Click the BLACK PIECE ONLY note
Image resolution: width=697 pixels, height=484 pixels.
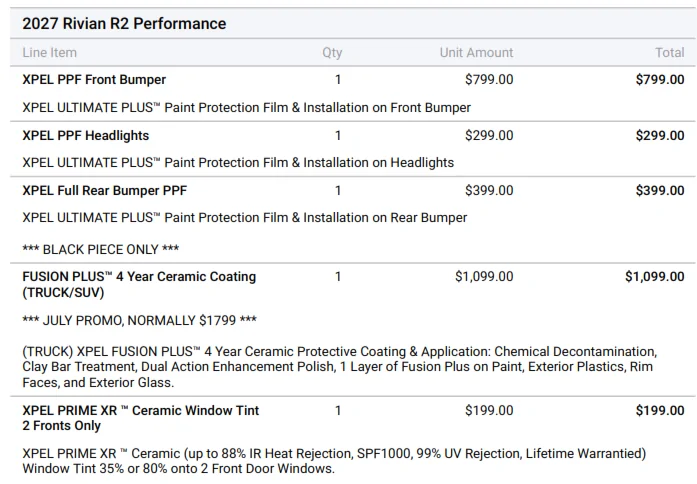tap(100, 249)
